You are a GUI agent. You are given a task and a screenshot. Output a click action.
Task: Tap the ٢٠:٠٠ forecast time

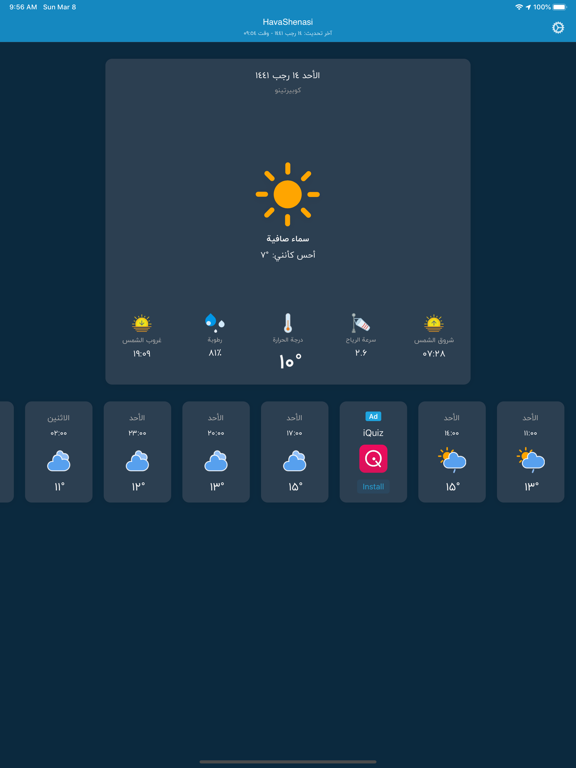(x=216, y=433)
